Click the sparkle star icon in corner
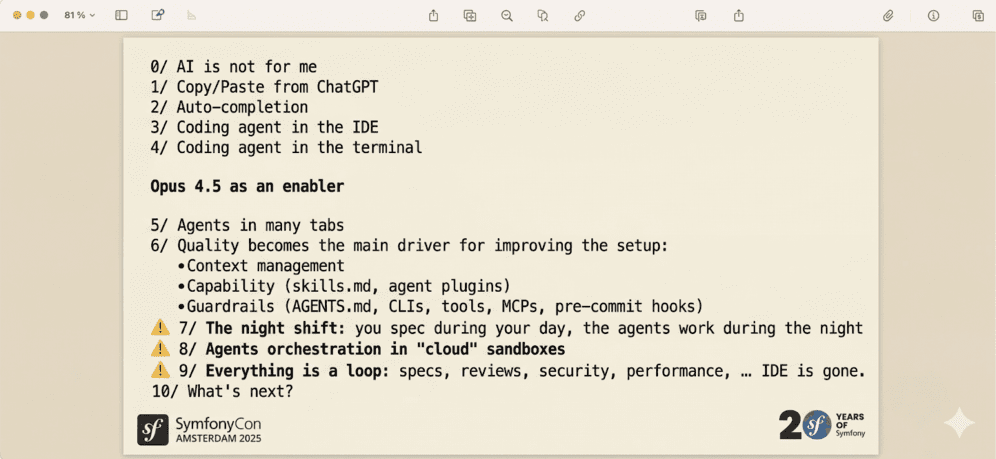 [x=958, y=422]
